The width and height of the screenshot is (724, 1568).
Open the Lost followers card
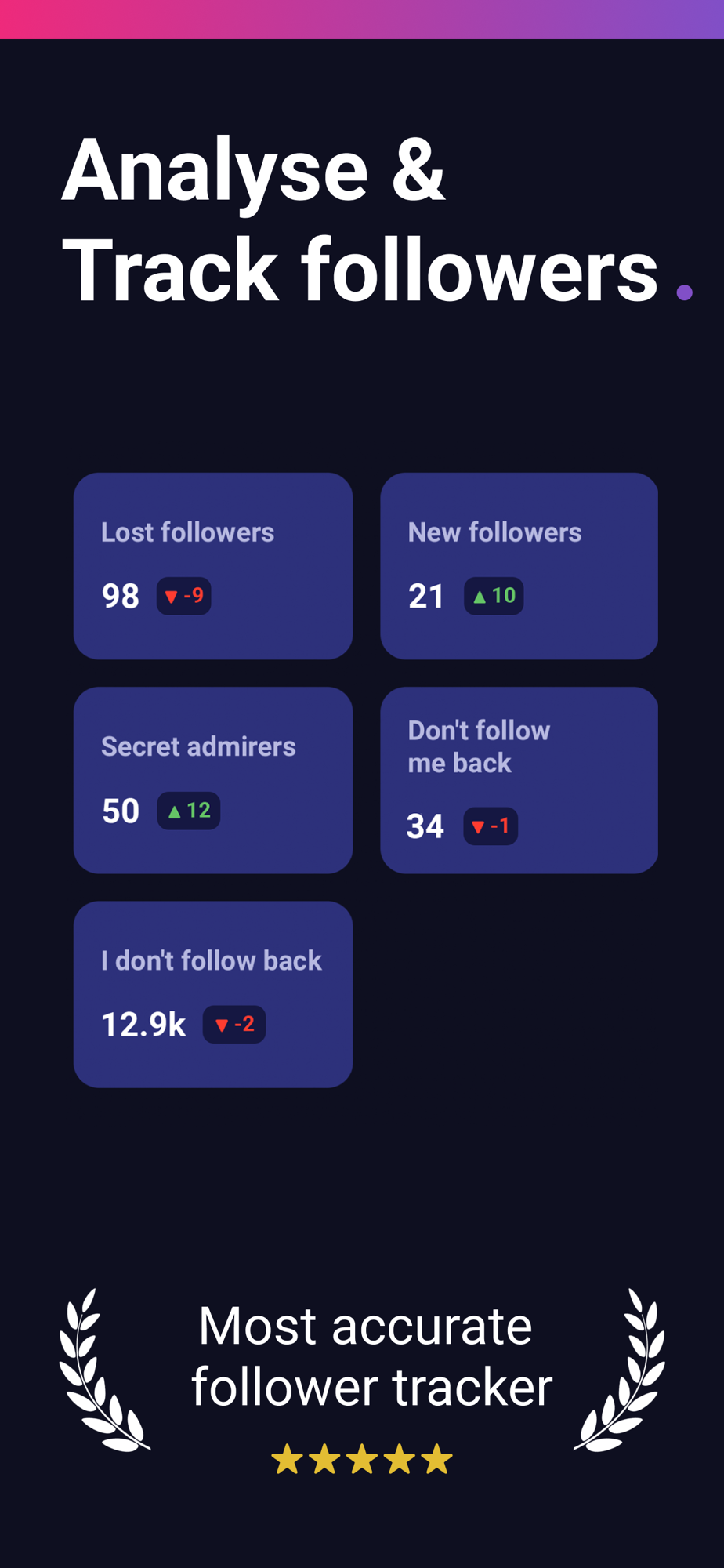213,566
